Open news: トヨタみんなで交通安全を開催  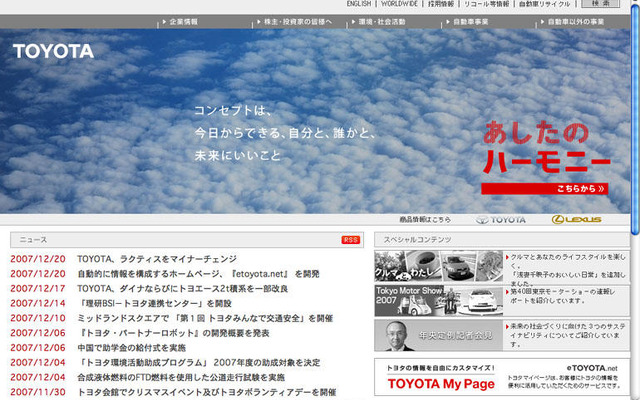pos(205,318)
